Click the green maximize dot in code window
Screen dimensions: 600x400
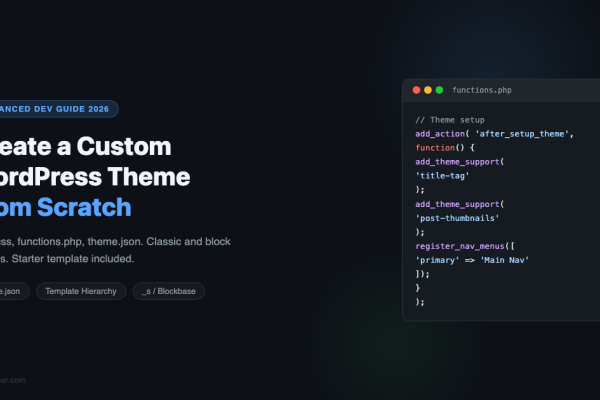[x=439, y=90]
